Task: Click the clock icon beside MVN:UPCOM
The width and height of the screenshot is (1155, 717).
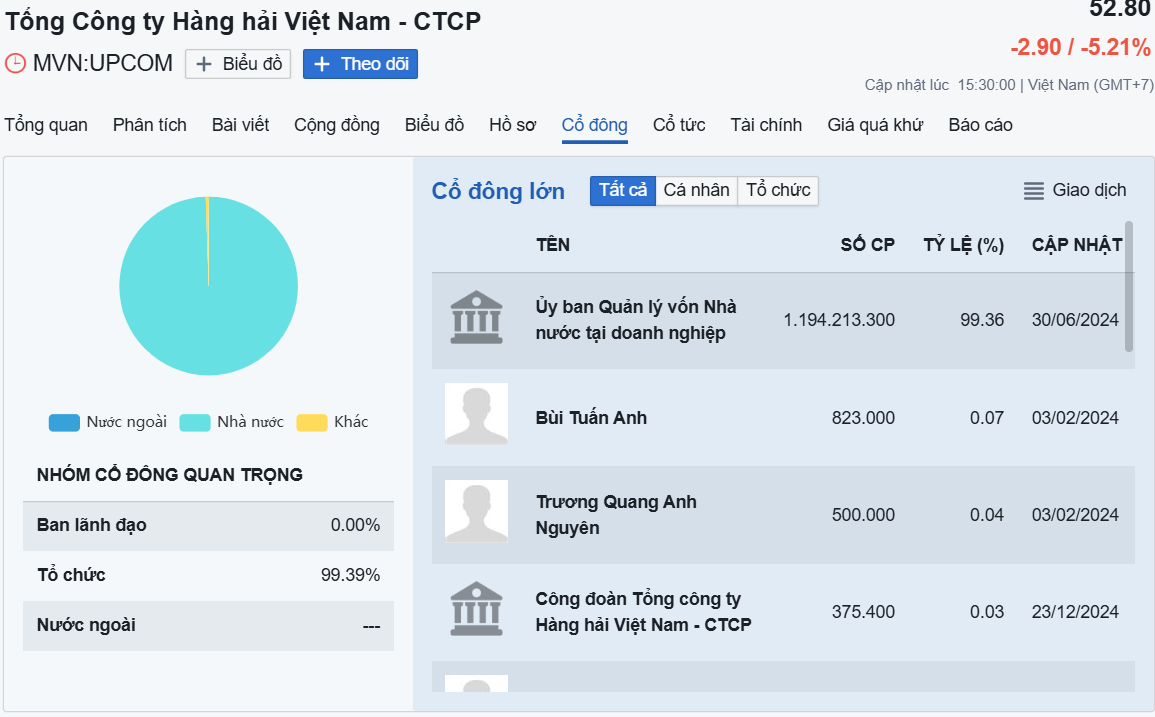Action: [15, 63]
